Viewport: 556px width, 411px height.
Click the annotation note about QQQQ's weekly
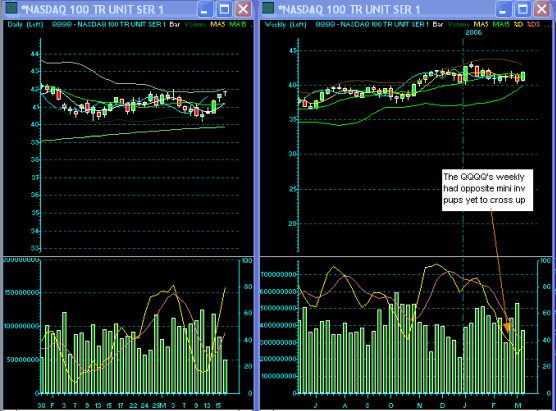click(x=487, y=190)
